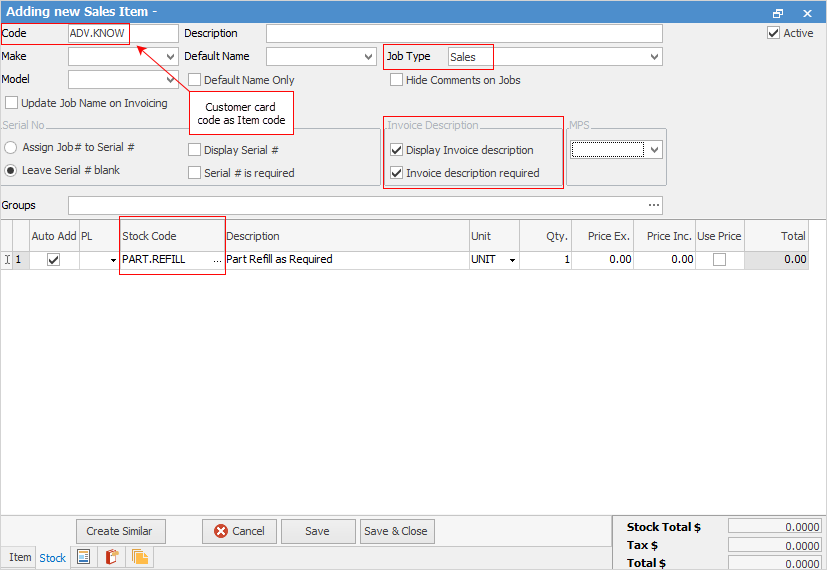Image resolution: width=827 pixels, height=570 pixels.
Task: Click the Total cell in row 1
Action: tap(776, 259)
